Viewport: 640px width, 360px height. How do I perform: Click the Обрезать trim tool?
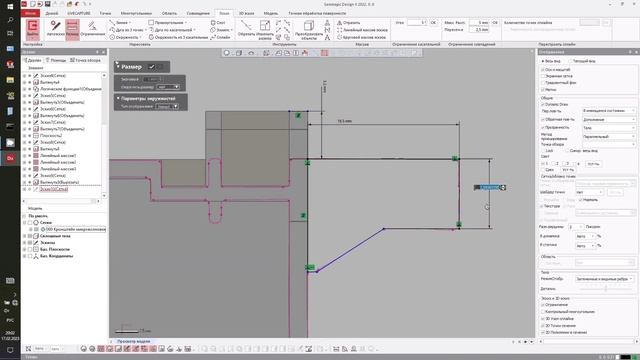point(246,29)
